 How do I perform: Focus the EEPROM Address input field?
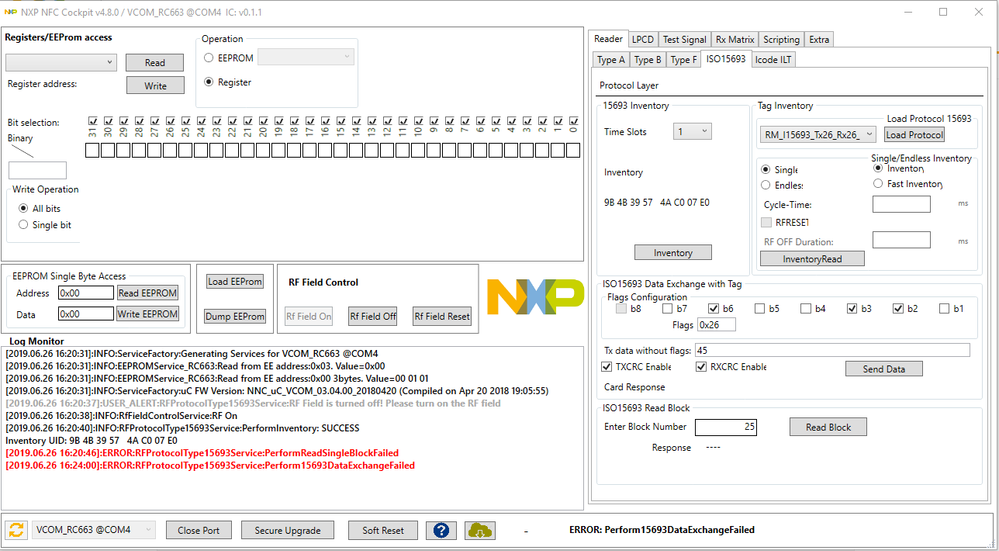tap(85, 293)
